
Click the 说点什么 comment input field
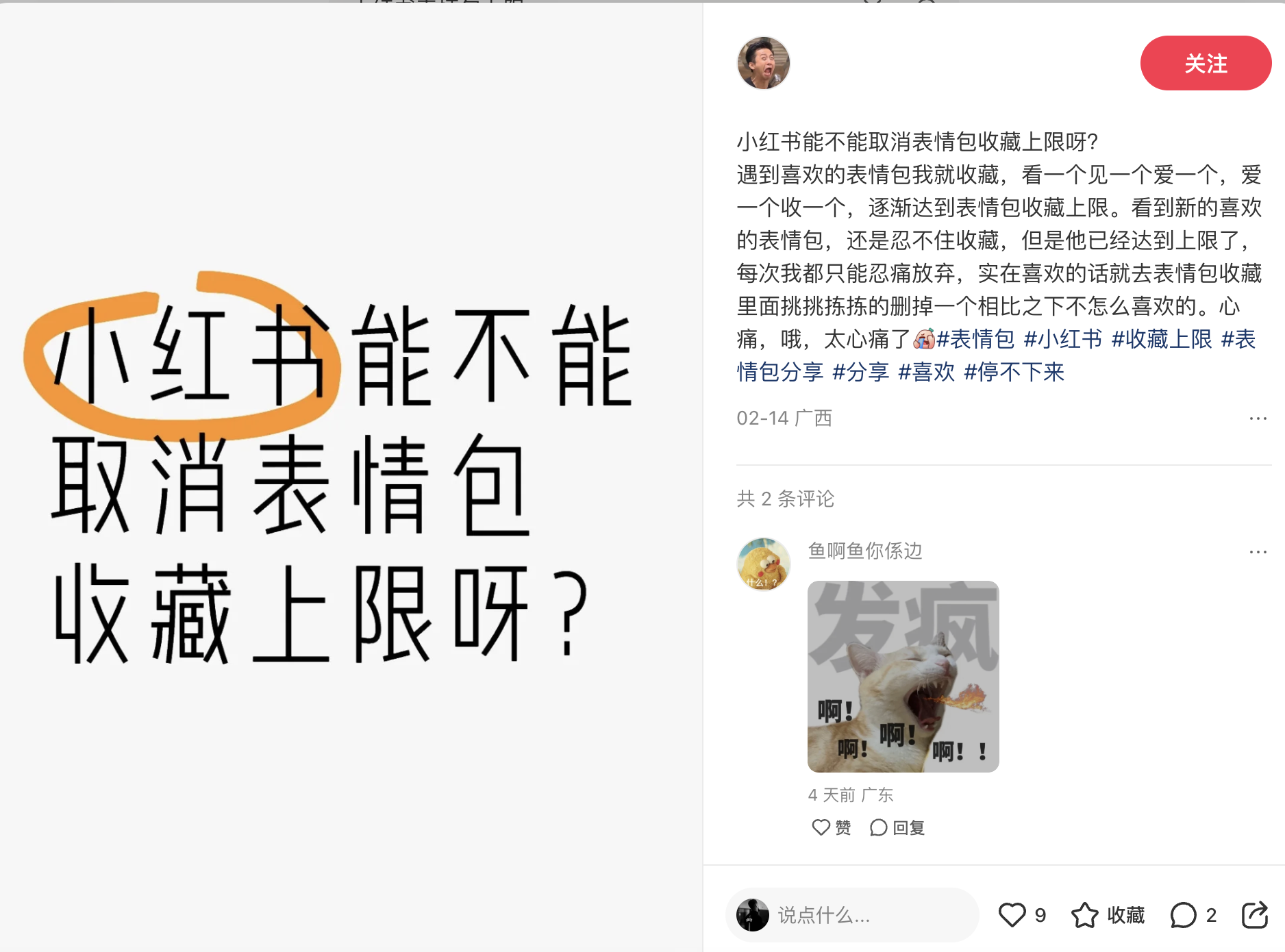point(852,915)
